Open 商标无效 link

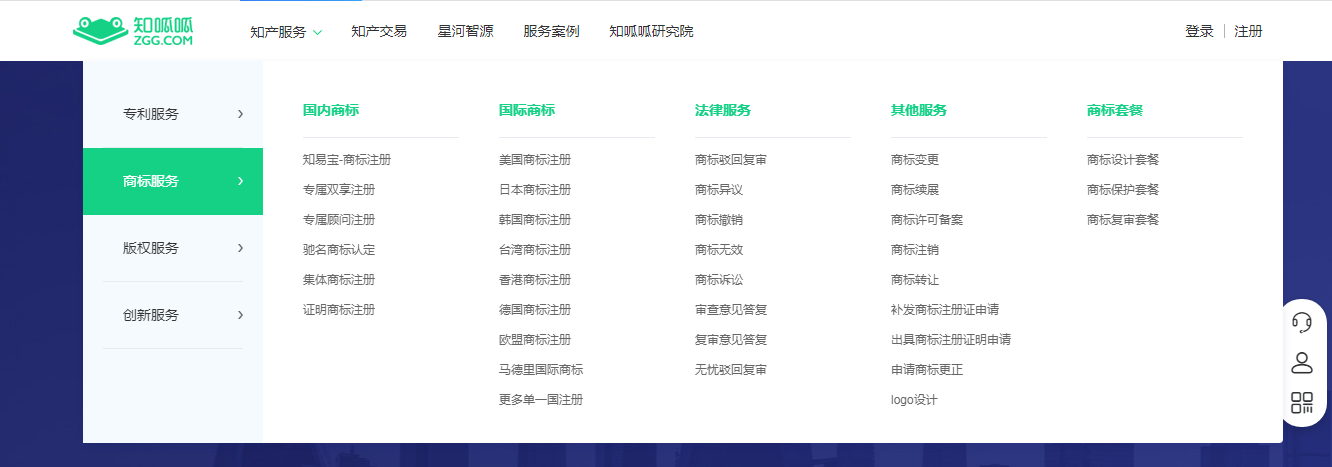pyautogui.click(x=719, y=250)
